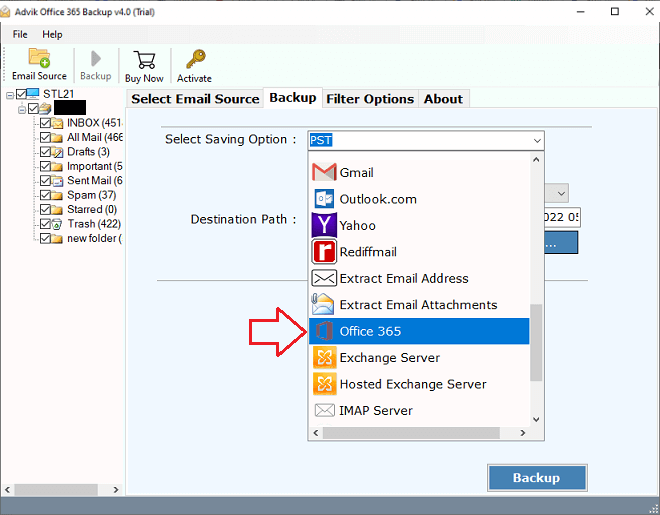Switch to Select Email Source tab
The height and width of the screenshot is (515, 660).
tap(195, 99)
